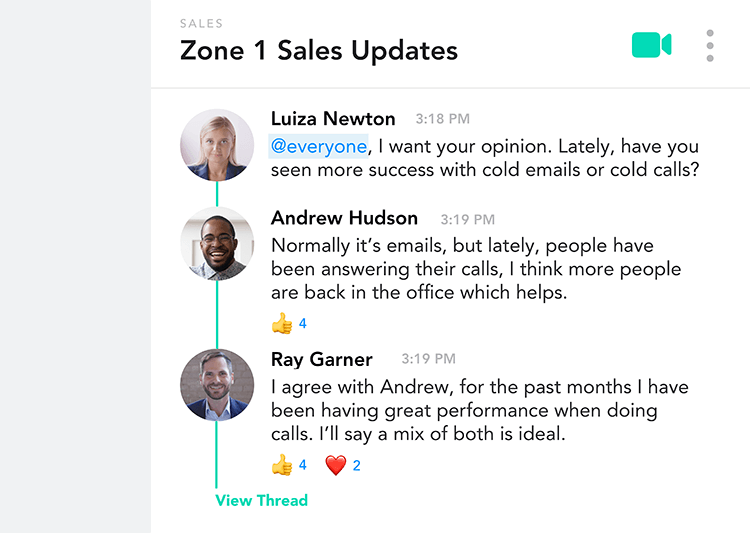The image size is (750, 533).
Task: Click Luiza Newton's profile avatar
Action: [x=217, y=145]
